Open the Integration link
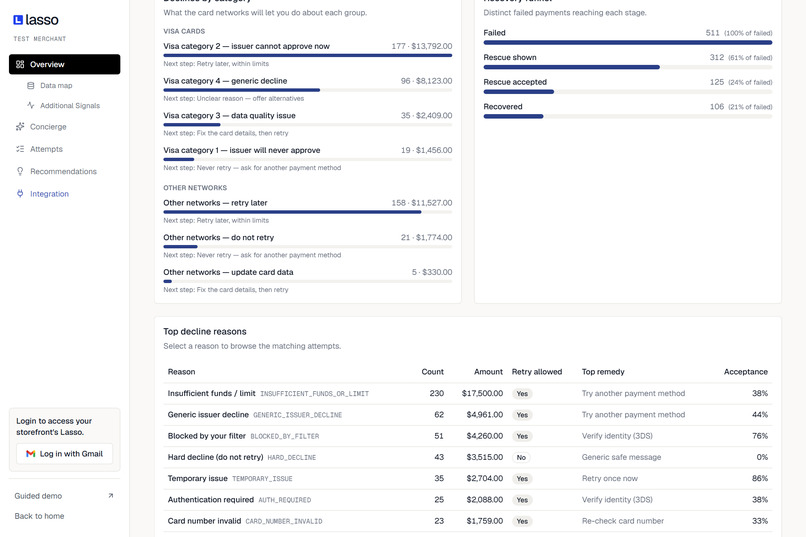Viewport: 806px width, 537px height. 49,194
